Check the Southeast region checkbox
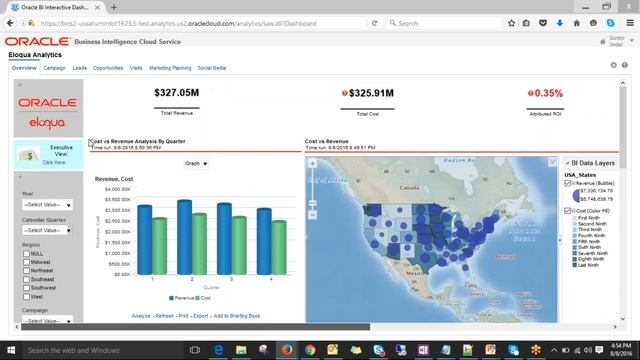640x360 pixels. (27, 280)
